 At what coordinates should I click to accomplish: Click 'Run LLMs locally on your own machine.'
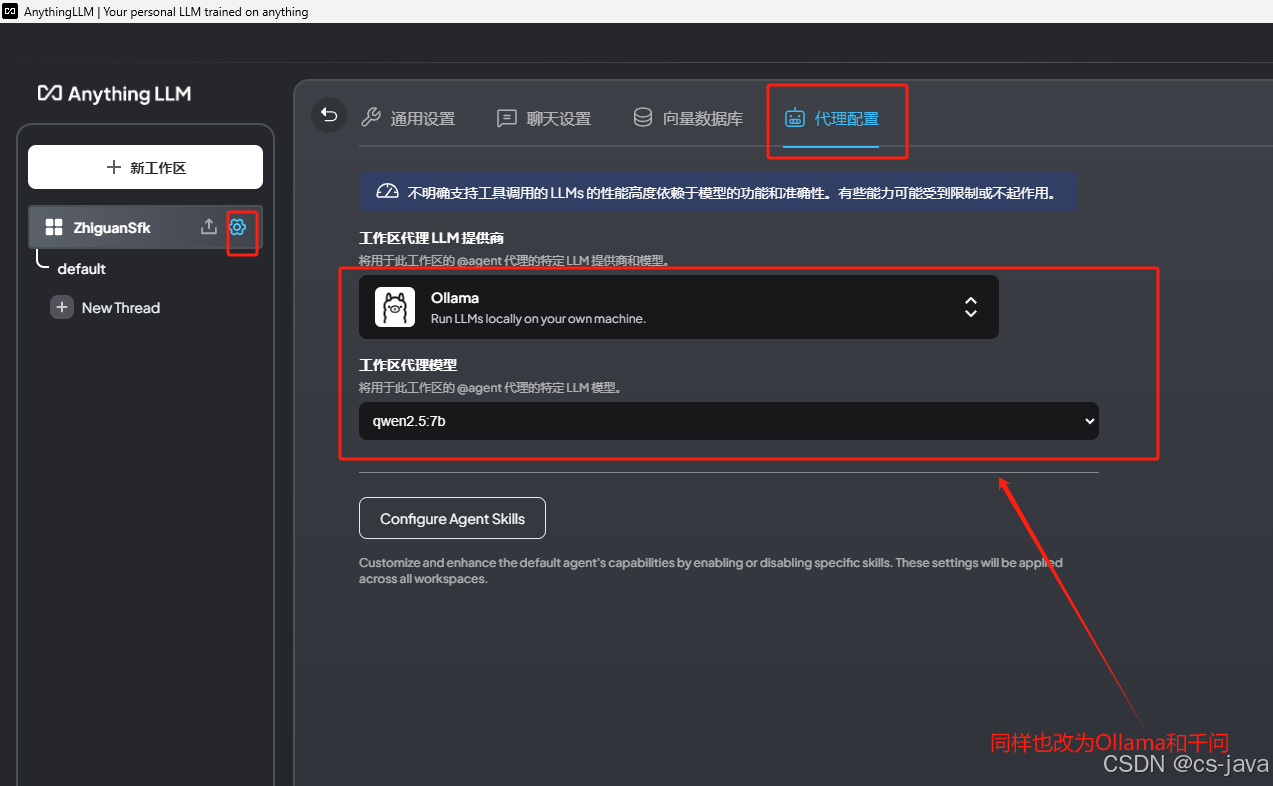pyautogui.click(x=538, y=319)
